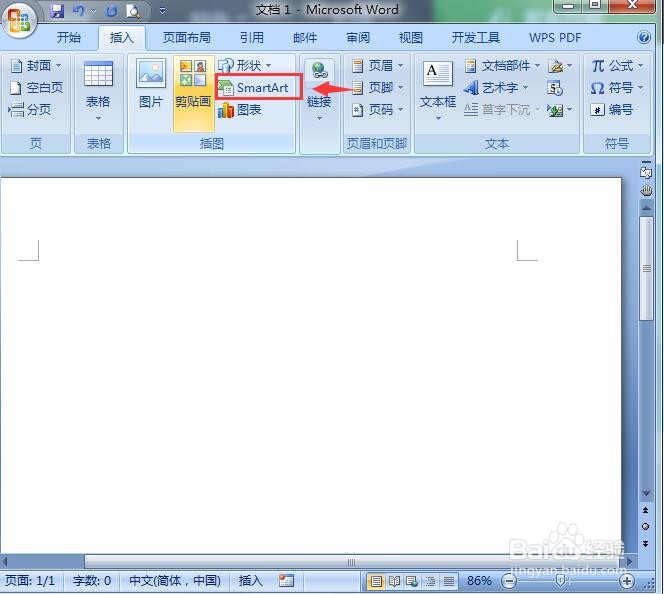The height and width of the screenshot is (594, 664).
Task: Click the vertical scrollbar up arrow
Action: click(x=646, y=208)
